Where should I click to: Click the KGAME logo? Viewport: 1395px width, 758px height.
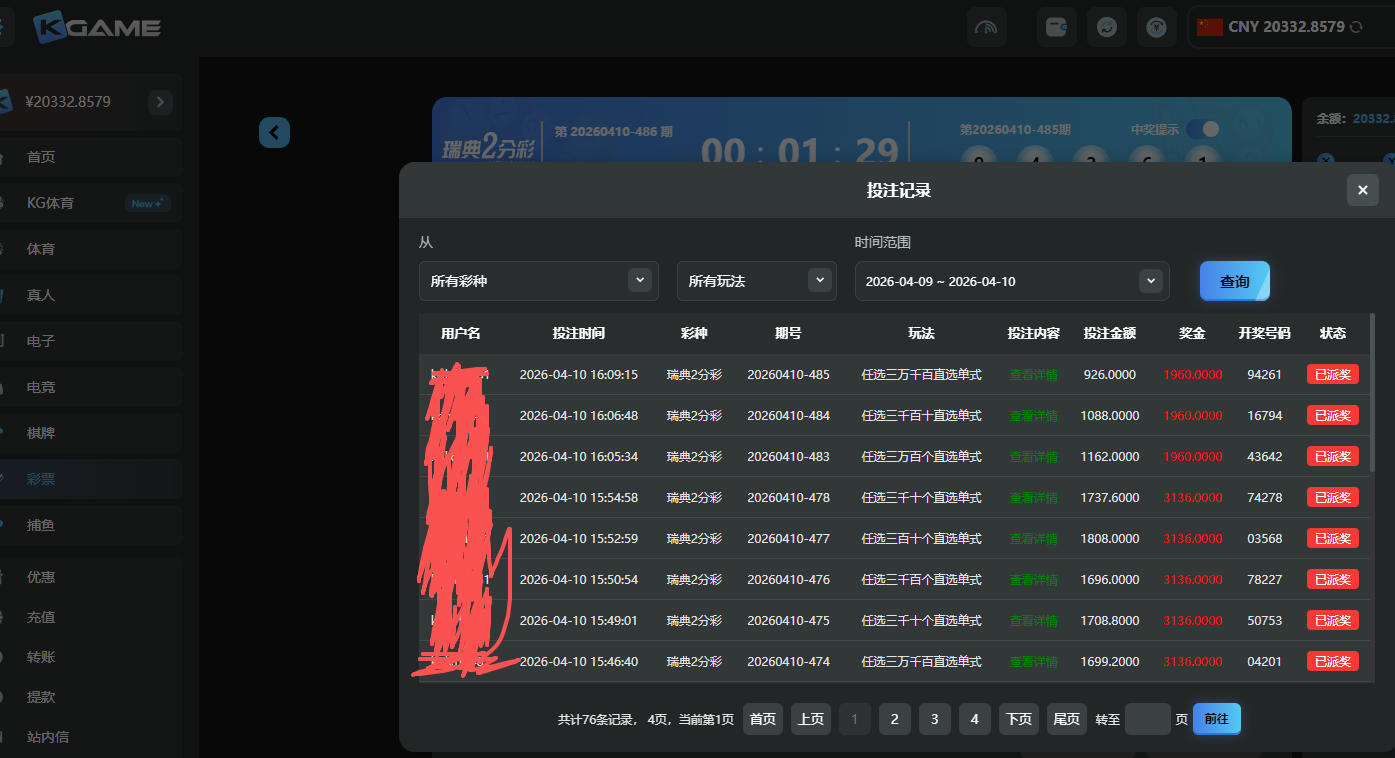point(97,27)
